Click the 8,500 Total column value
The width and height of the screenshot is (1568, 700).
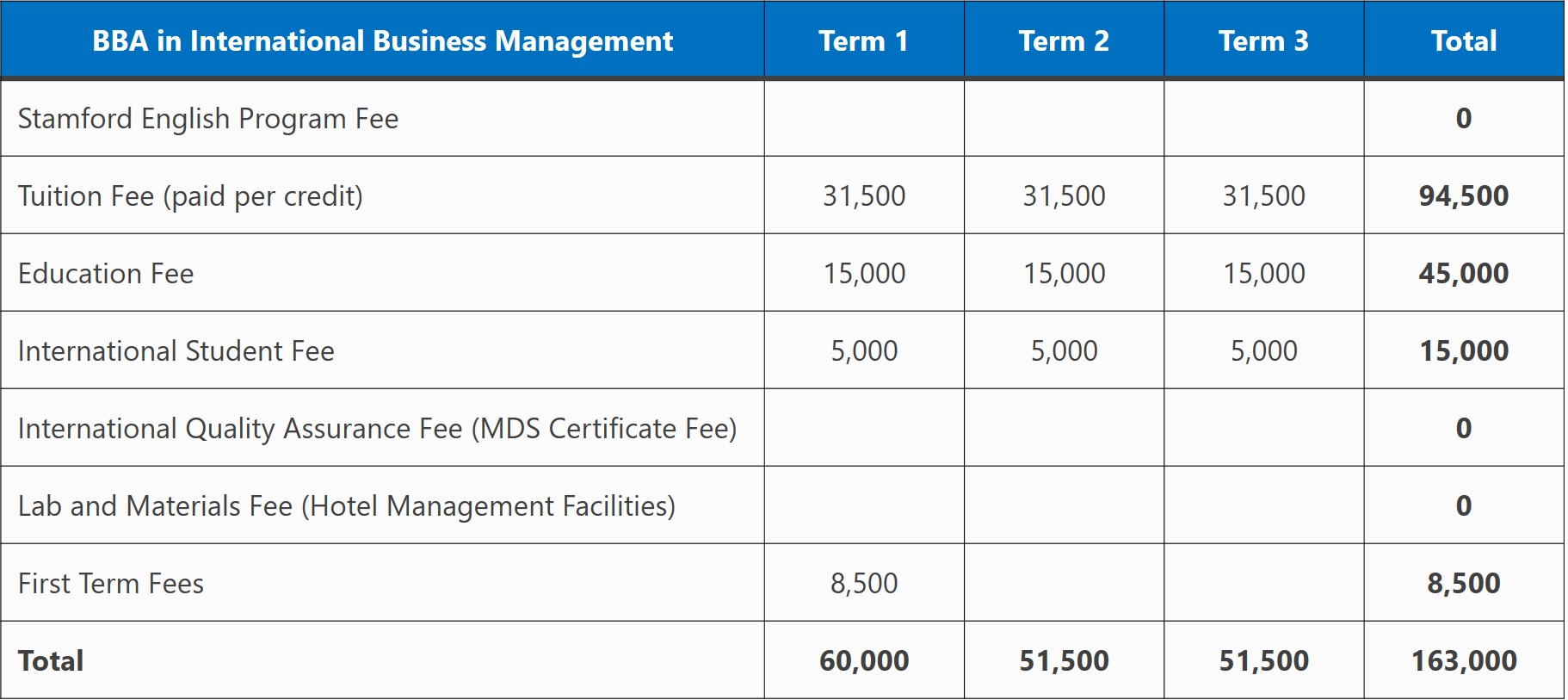(x=1463, y=583)
